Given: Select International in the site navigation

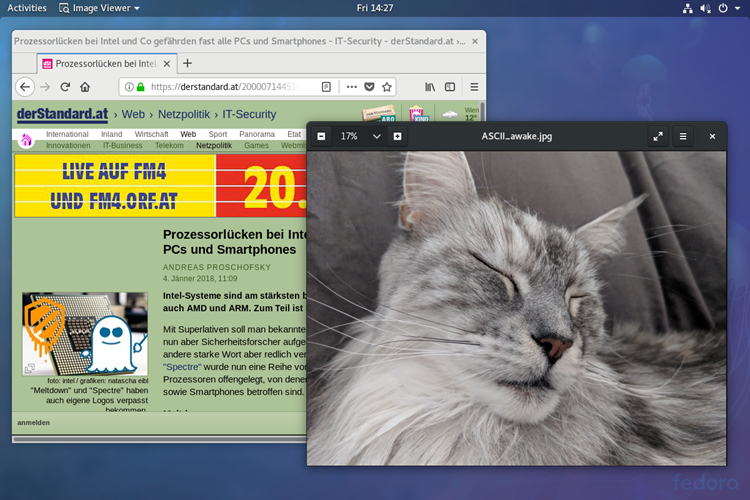Looking at the screenshot, I should [67, 134].
